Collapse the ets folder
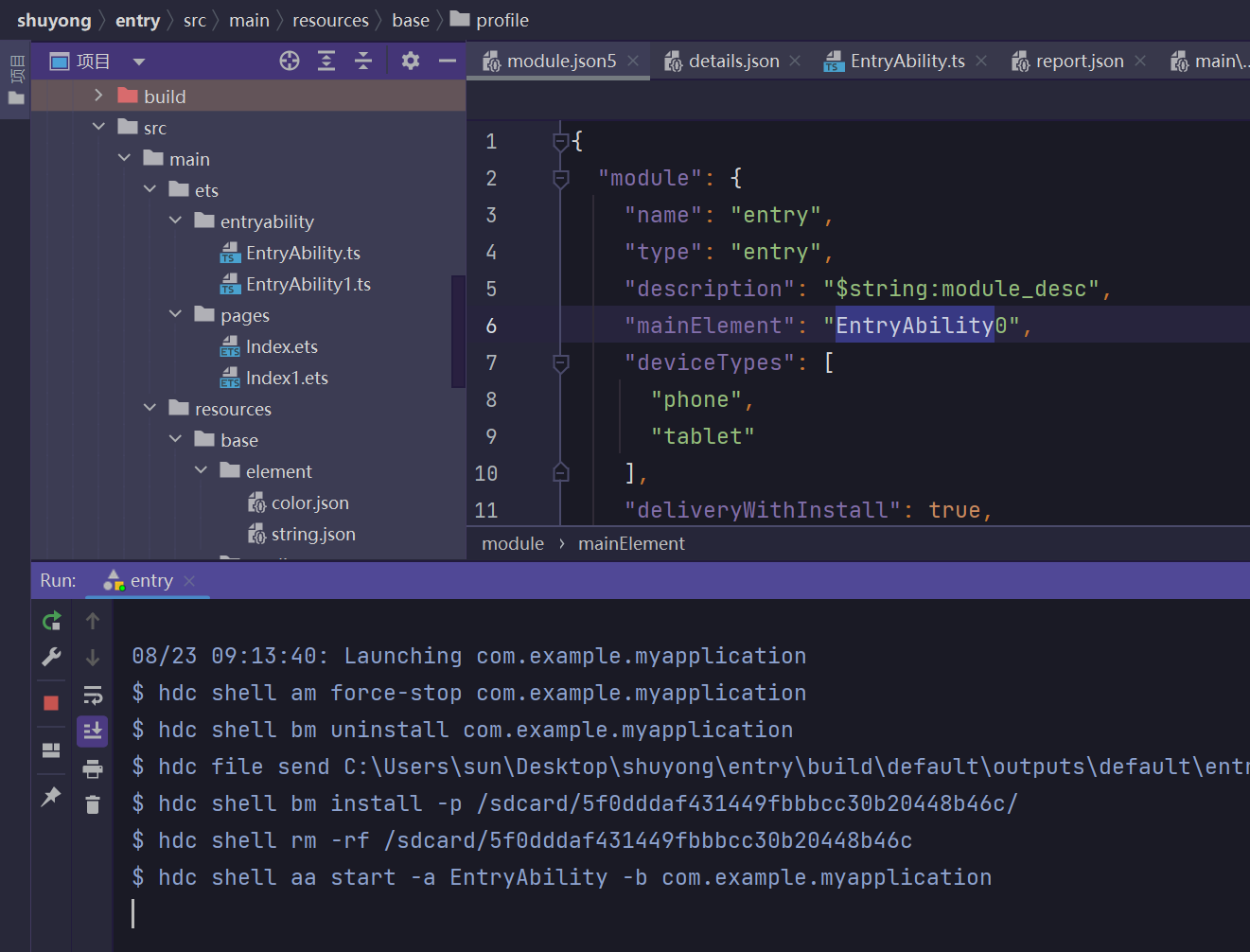This screenshot has height=952, width=1250. pos(150,189)
